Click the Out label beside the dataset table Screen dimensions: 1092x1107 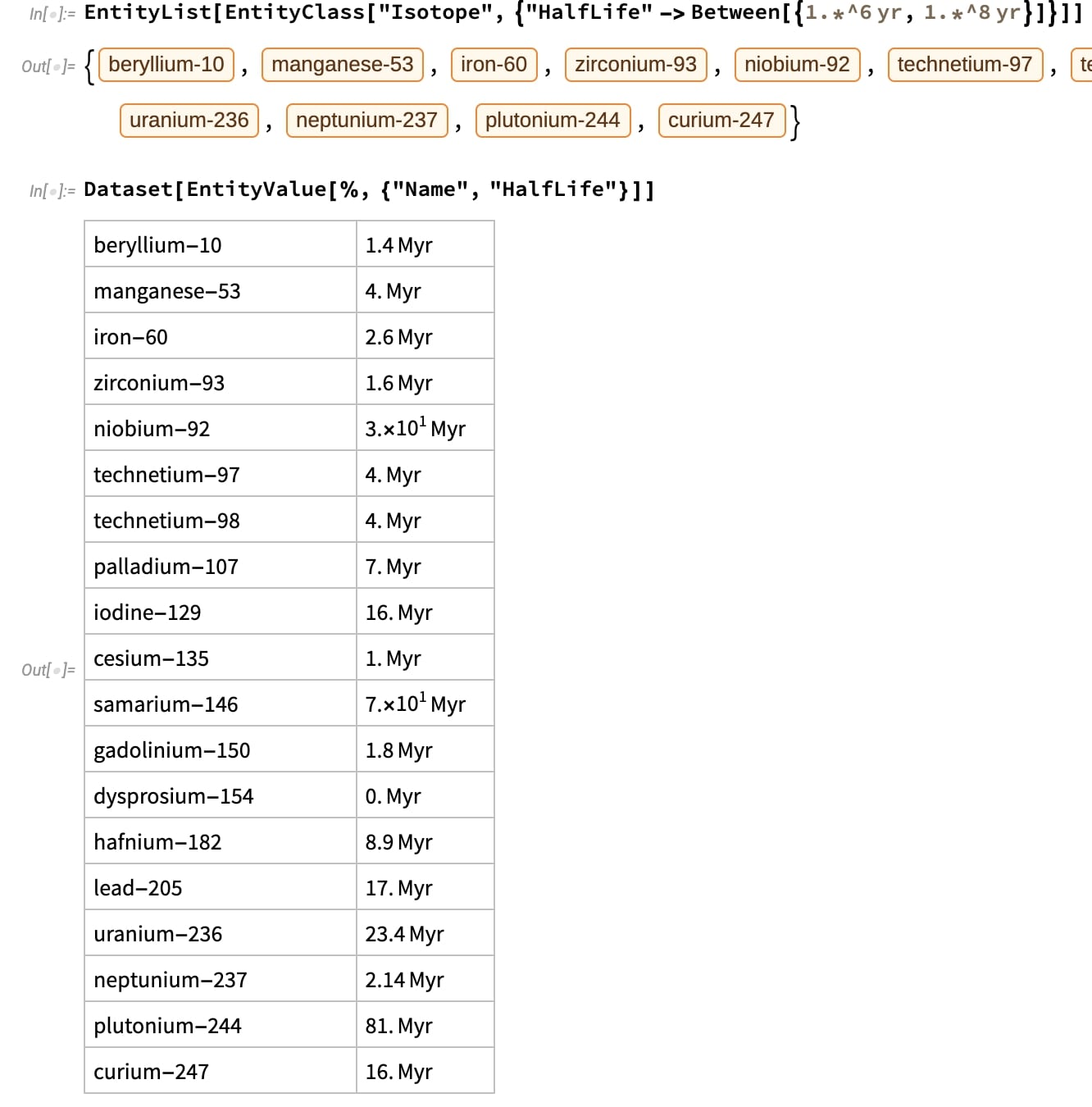(x=48, y=670)
